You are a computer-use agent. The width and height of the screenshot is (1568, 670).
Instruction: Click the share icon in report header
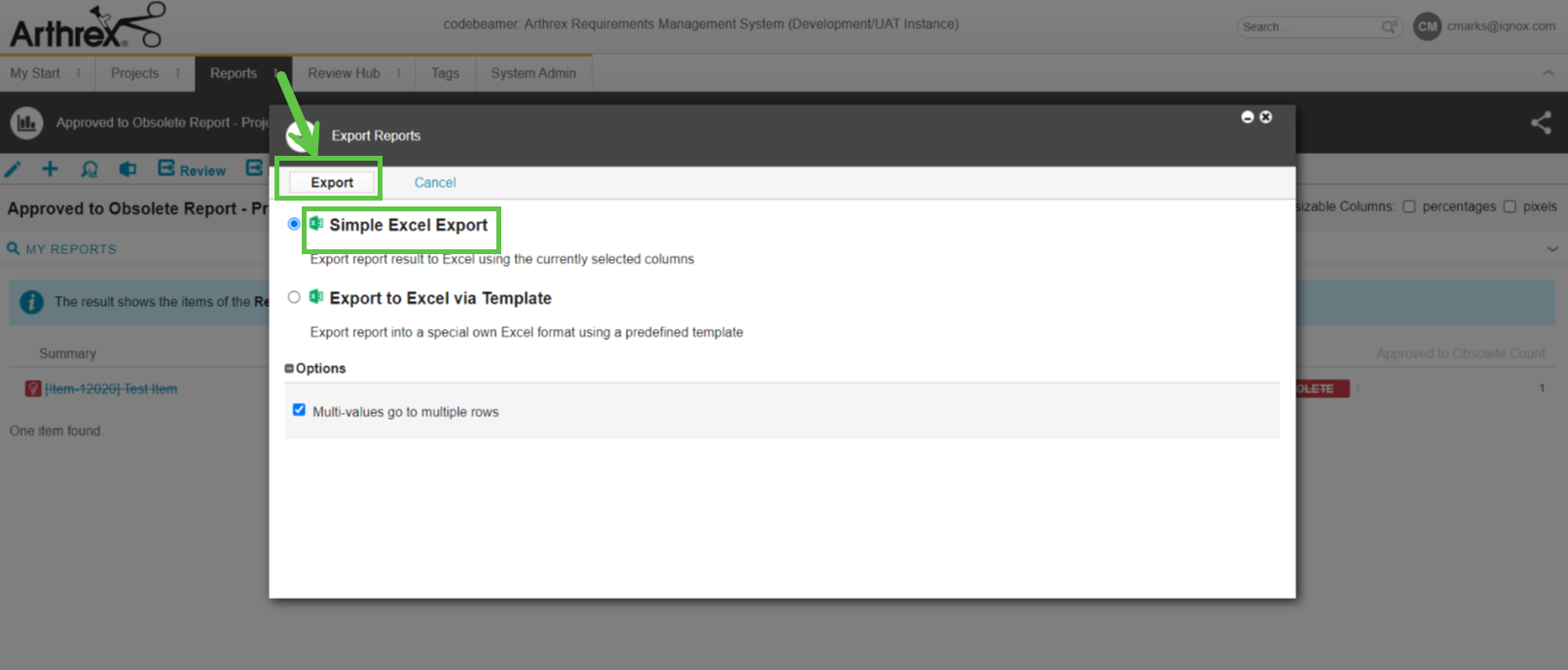(1541, 123)
